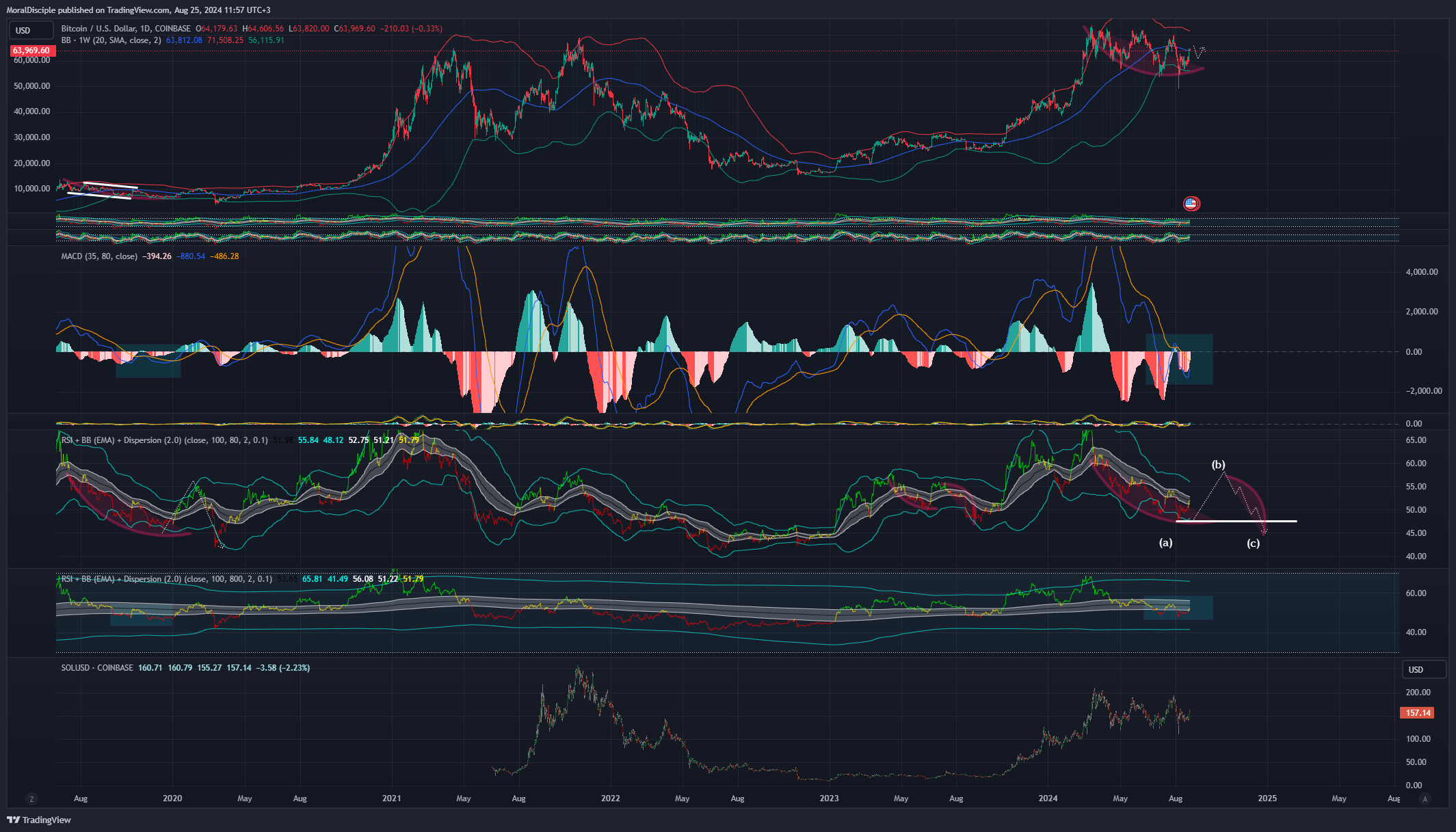The width and height of the screenshot is (1456, 832).
Task: Click the RSI legend value 55.84
Action: [308, 440]
